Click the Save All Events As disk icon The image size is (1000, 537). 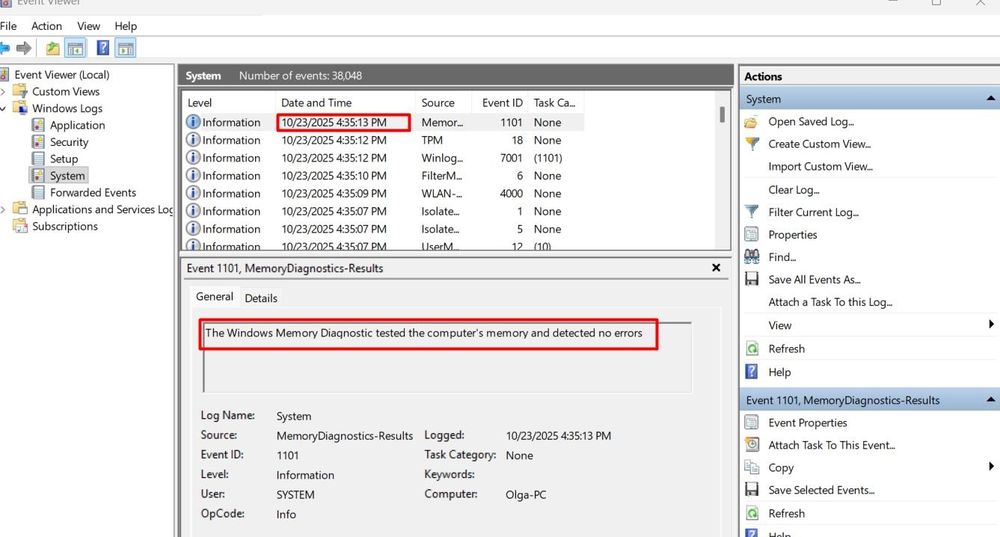tap(752, 279)
